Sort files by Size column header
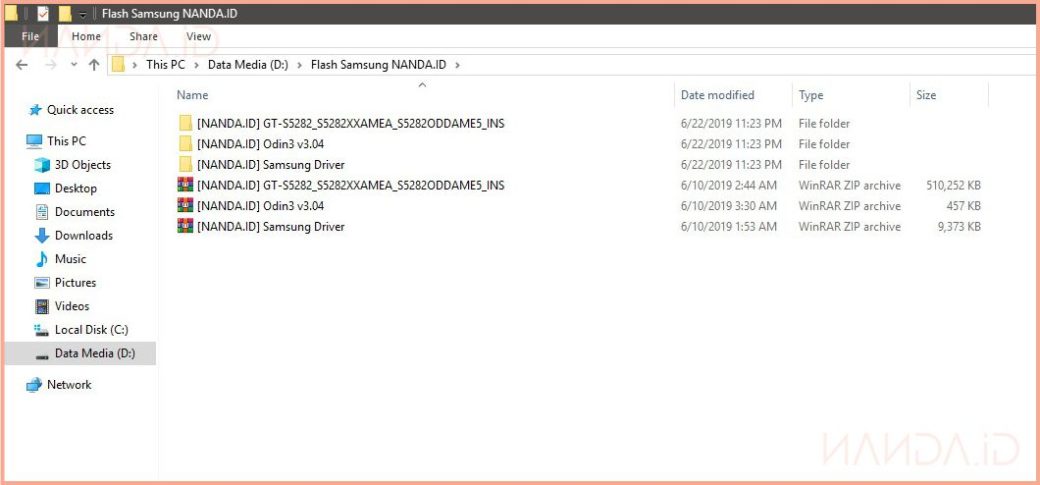This screenshot has width=1040, height=485. tap(926, 95)
